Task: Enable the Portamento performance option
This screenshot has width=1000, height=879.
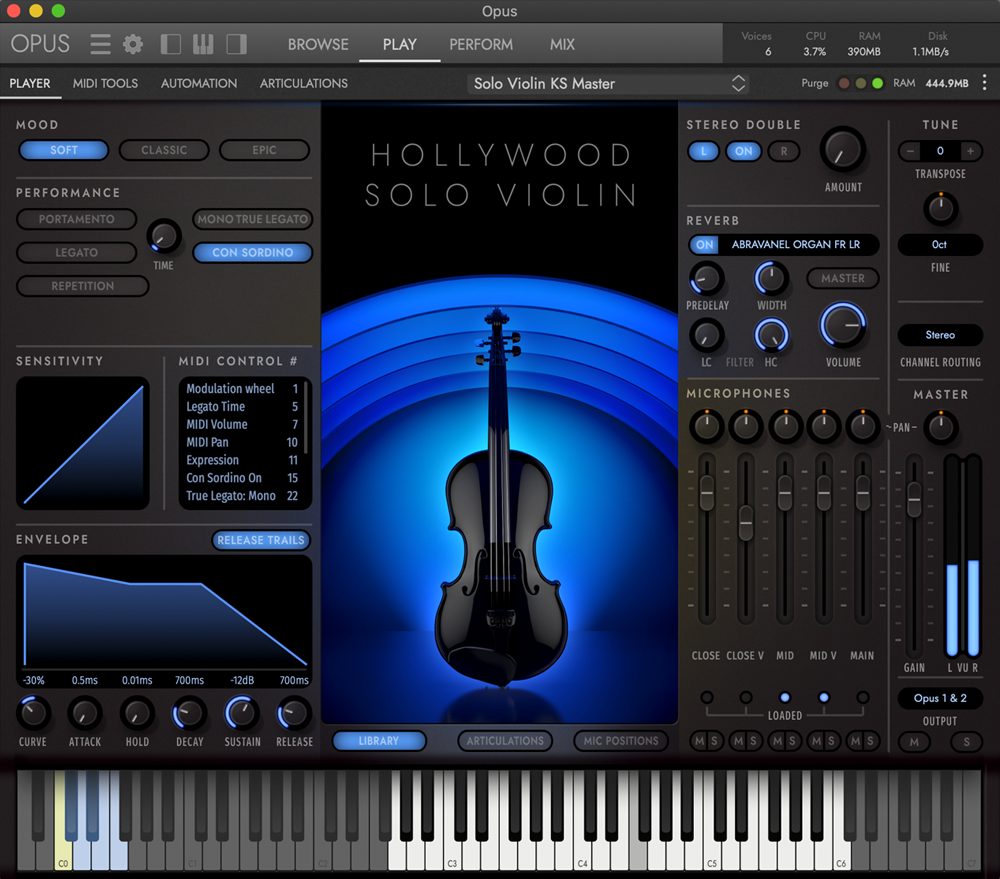Action: tap(76, 219)
